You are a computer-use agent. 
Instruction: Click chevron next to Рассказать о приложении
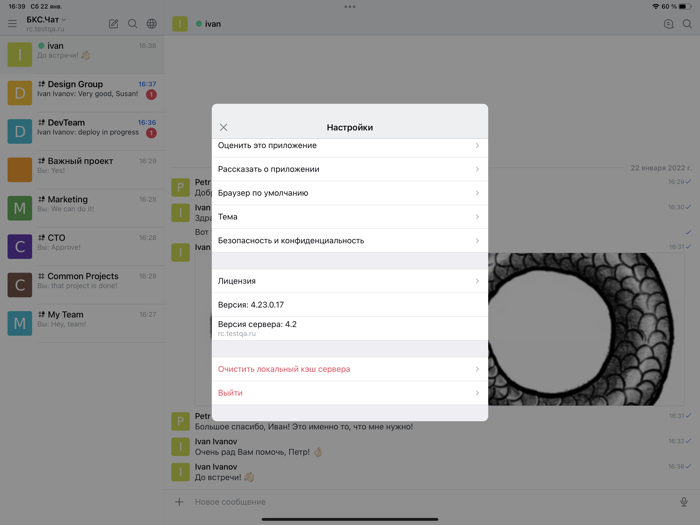pyautogui.click(x=477, y=169)
